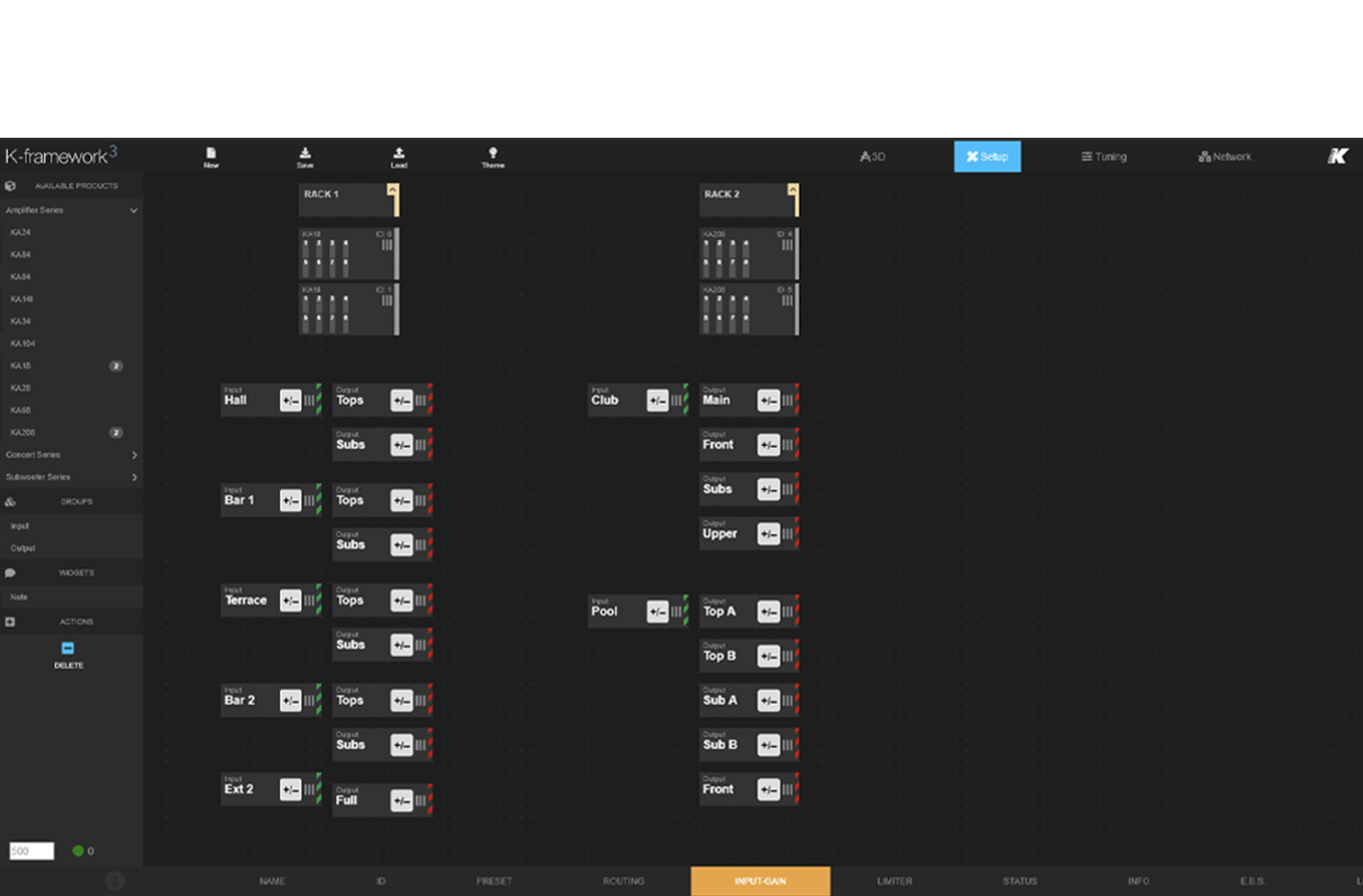This screenshot has height=896, width=1363.
Task: Click the Save icon in toolbar
Action: (305, 154)
